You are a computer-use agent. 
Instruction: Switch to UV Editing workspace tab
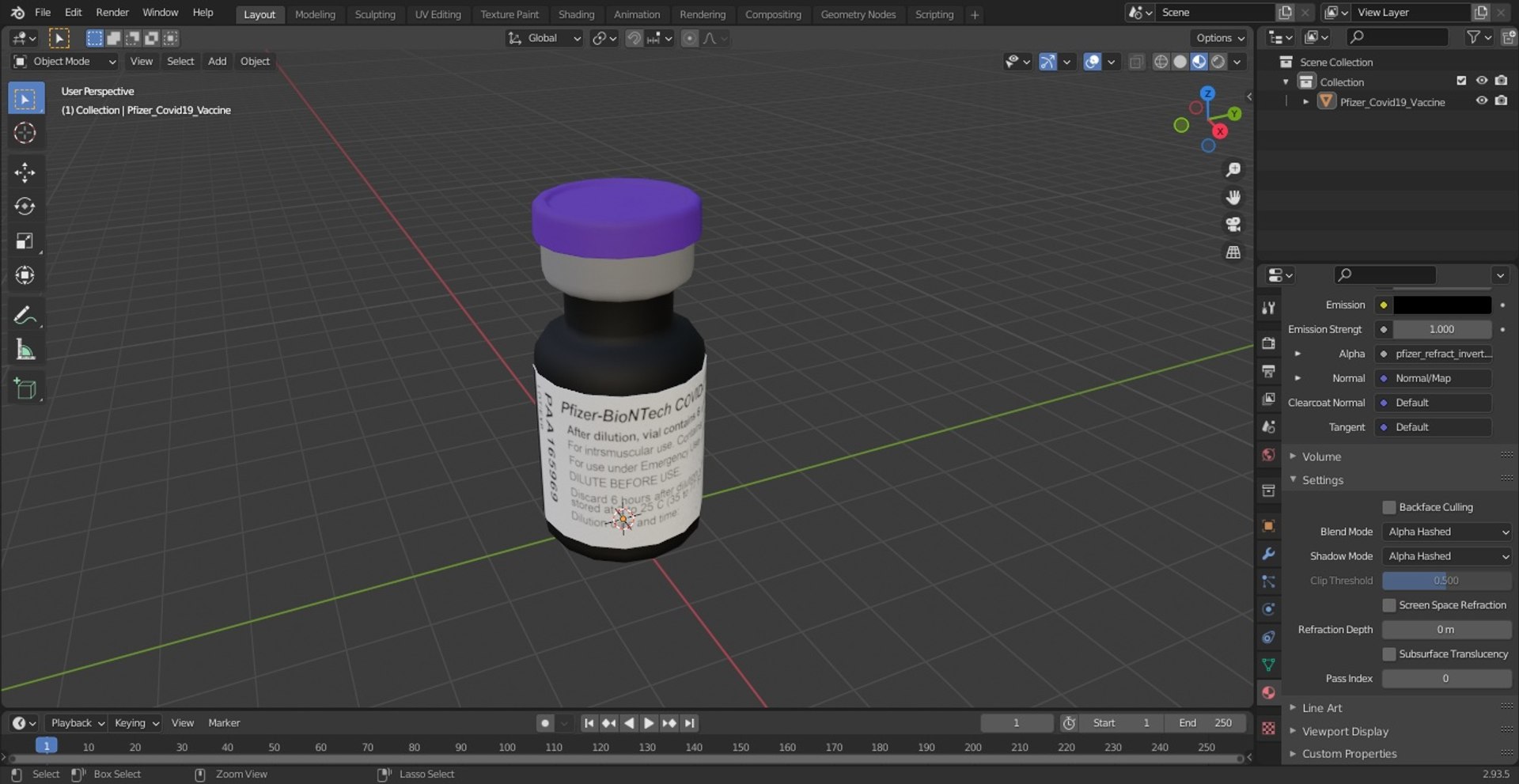[438, 14]
